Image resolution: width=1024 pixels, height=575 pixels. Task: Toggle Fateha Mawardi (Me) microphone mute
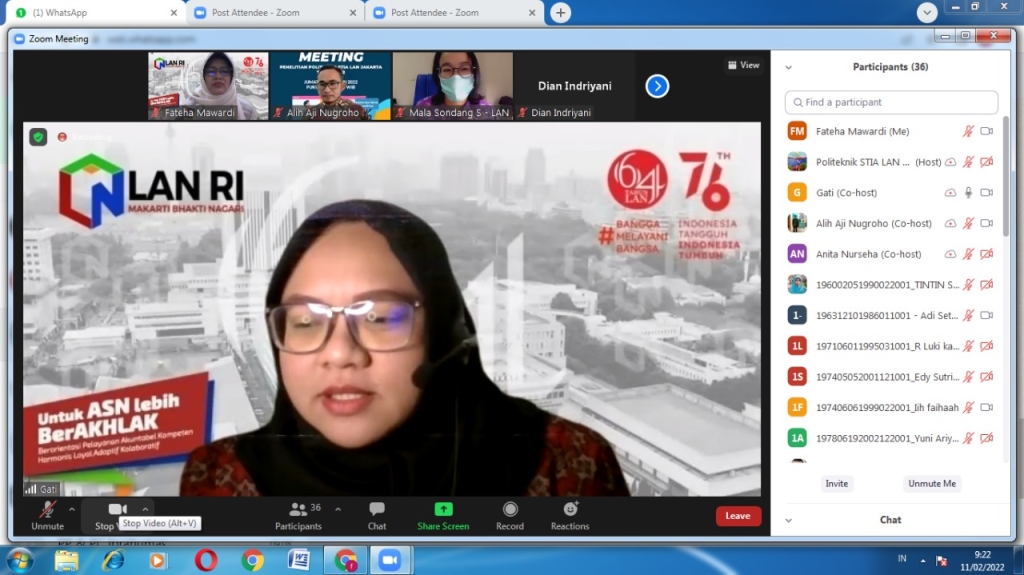[x=968, y=131]
